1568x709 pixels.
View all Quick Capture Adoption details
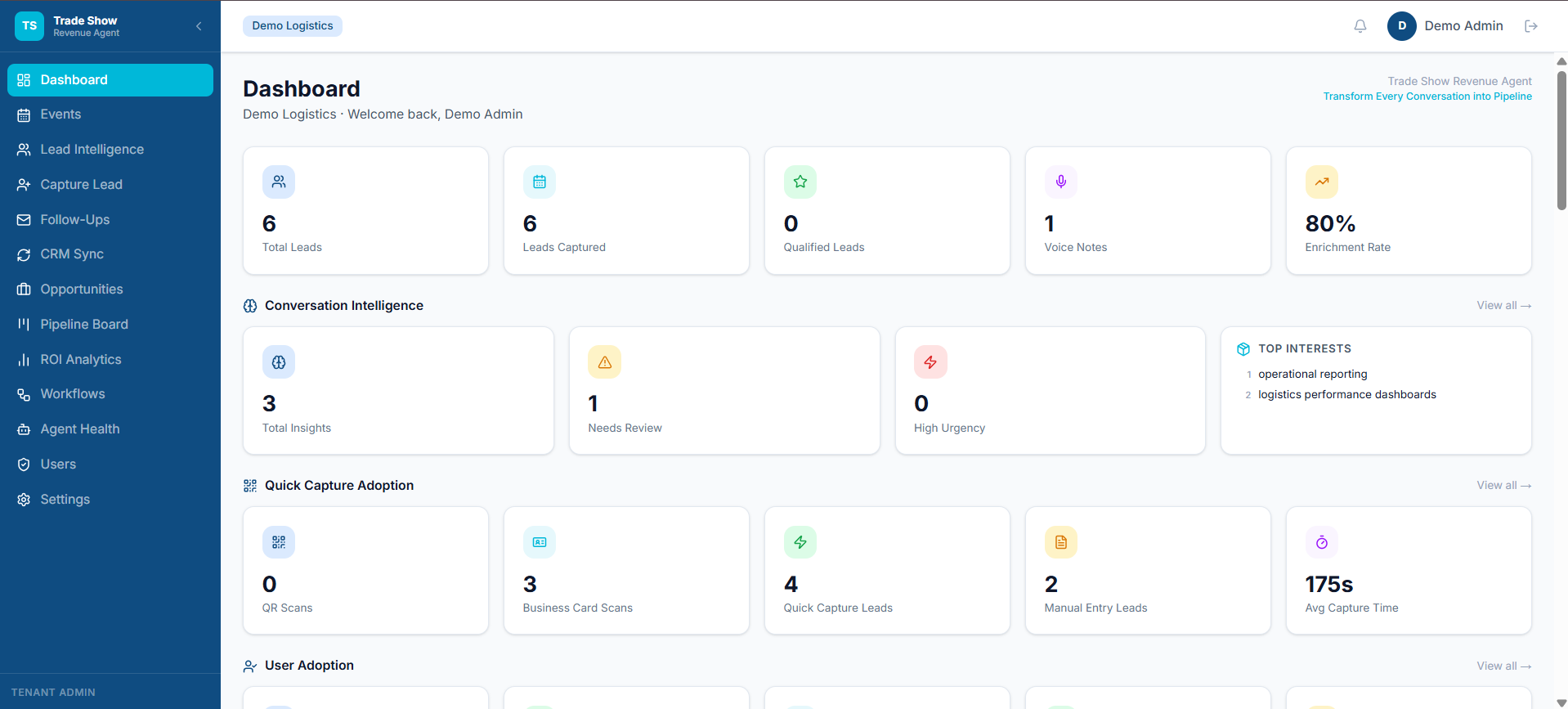click(1504, 485)
